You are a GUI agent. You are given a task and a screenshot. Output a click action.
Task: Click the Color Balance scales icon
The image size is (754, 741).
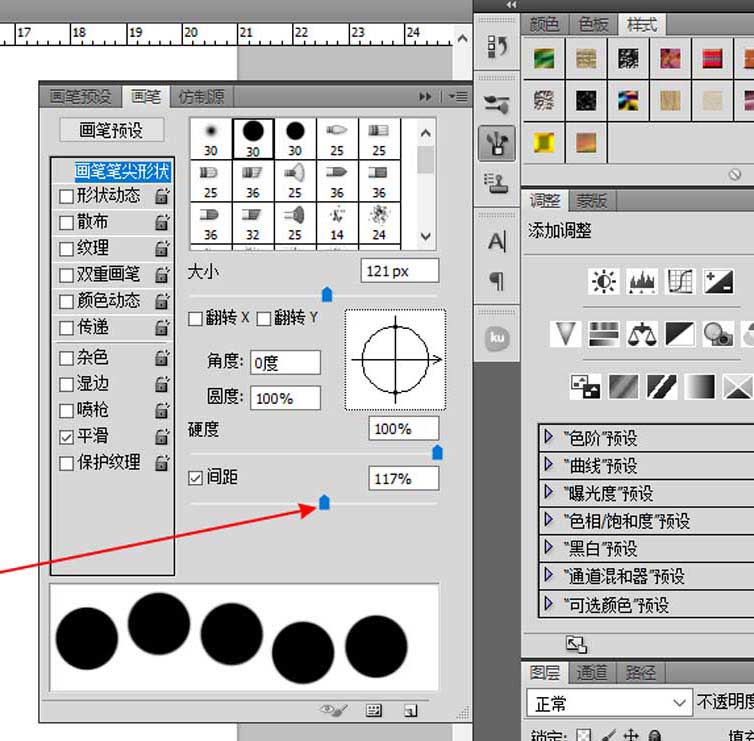642,334
